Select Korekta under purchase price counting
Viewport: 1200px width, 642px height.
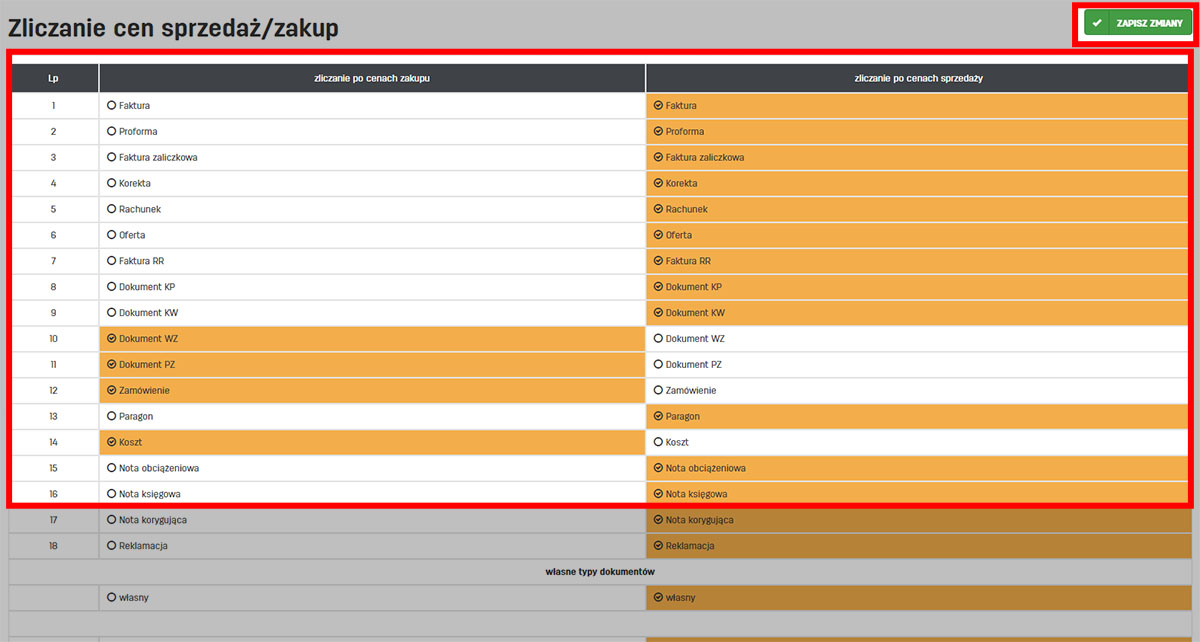point(112,183)
